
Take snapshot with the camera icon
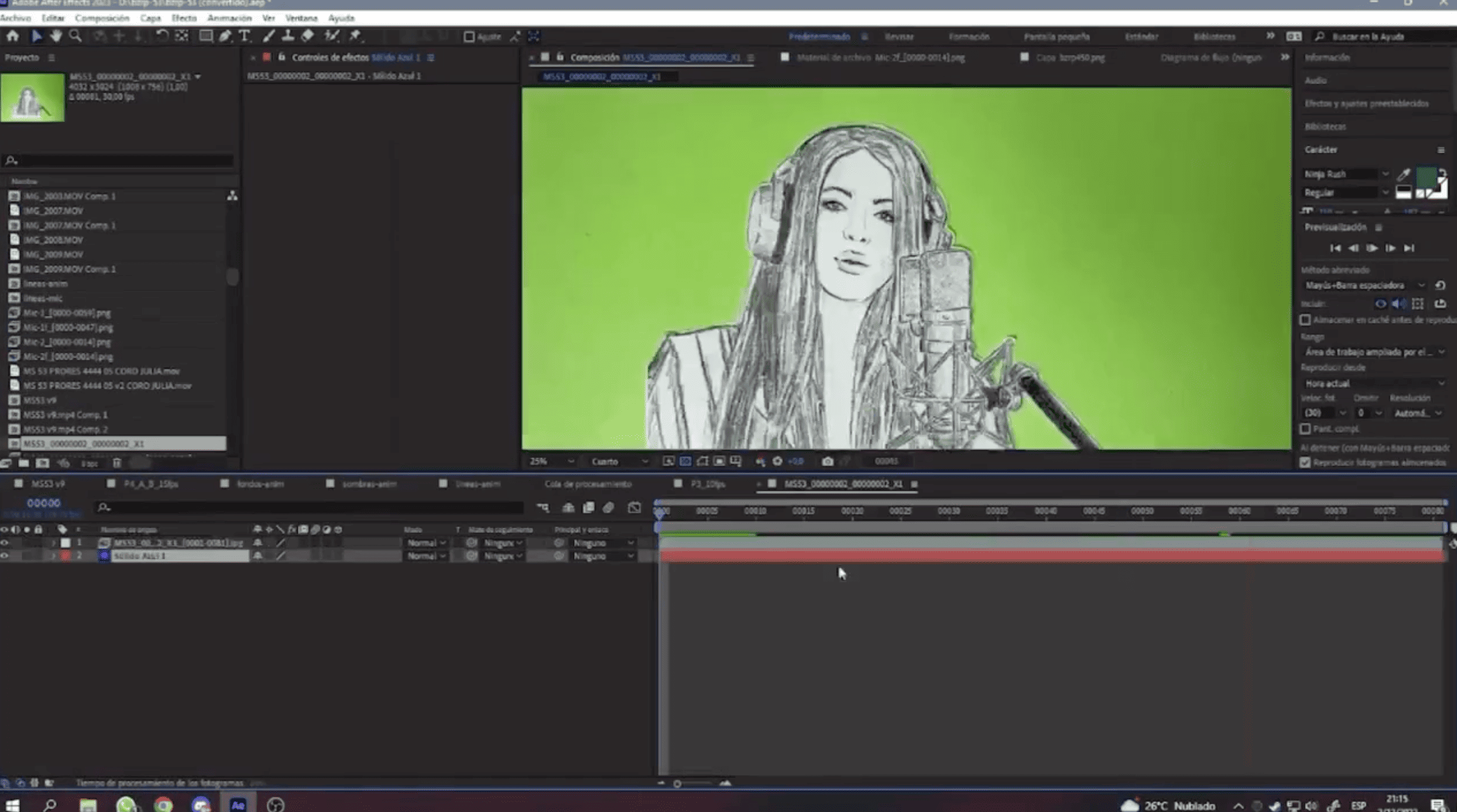tap(827, 462)
